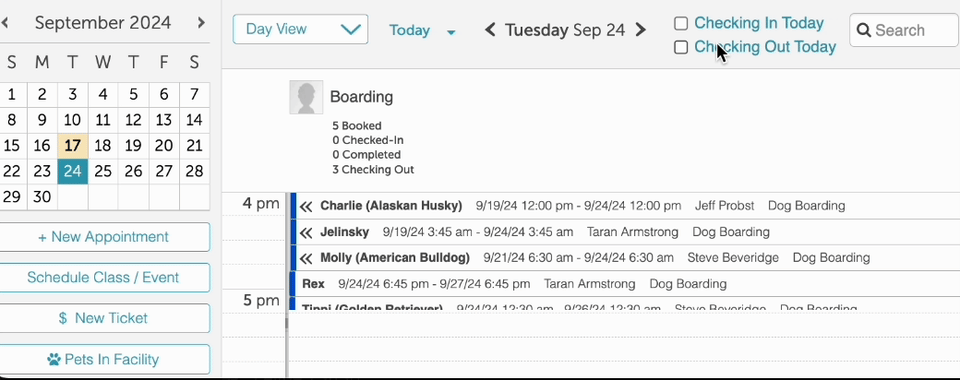Go to next day arrow after Sep 24
This screenshot has height=380, width=960.
640,29
